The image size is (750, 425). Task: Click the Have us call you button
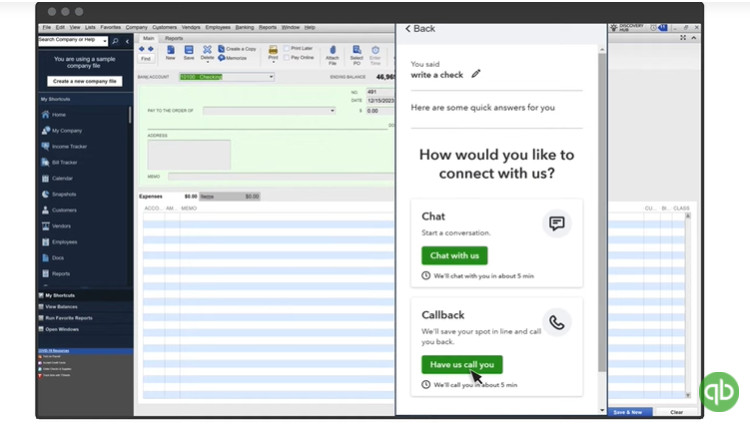tap(462, 365)
